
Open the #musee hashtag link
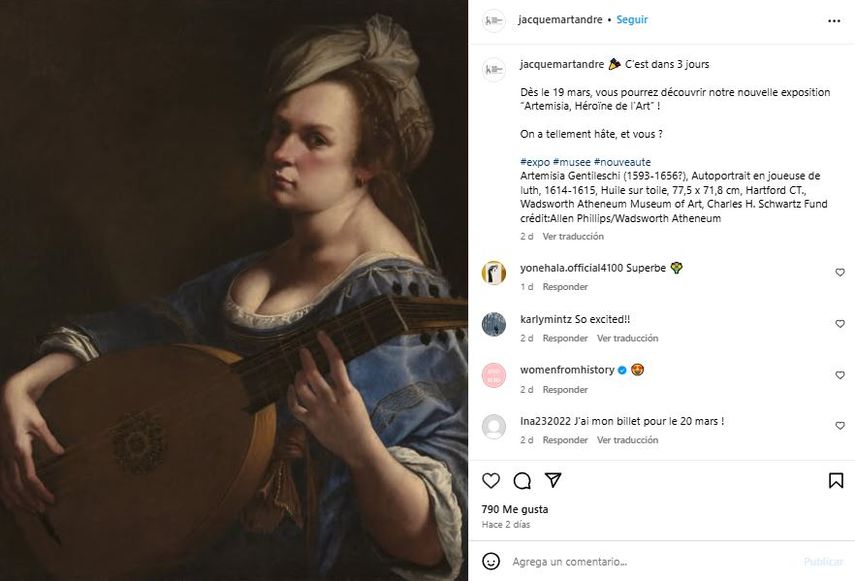click(570, 161)
